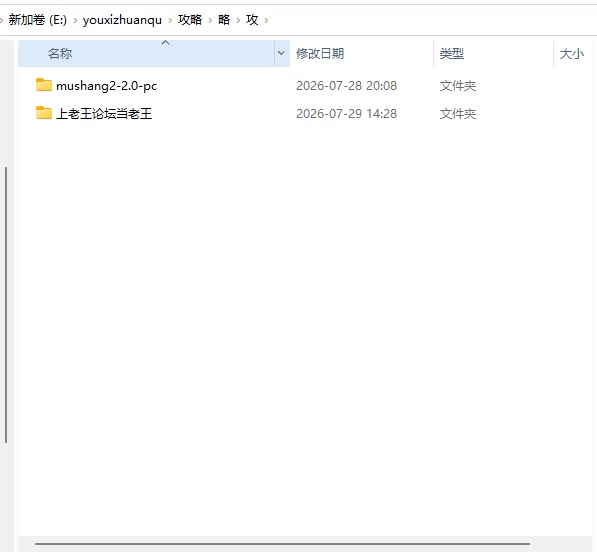Navigate to 攻略 breadcrumb segment
The width and height of the screenshot is (597, 555).
pos(190,19)
